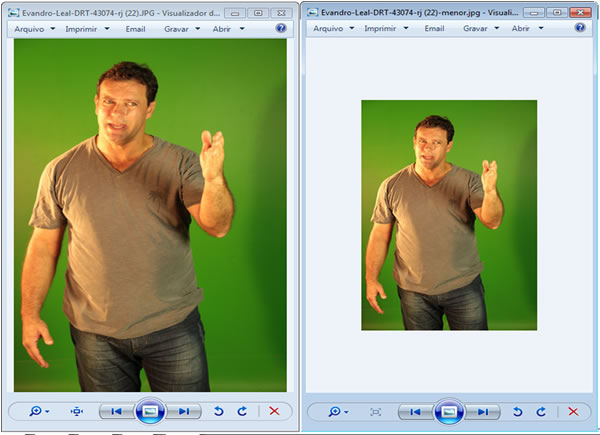
Task: Start slideshow in right viewer window
Action: coord(449,412)
